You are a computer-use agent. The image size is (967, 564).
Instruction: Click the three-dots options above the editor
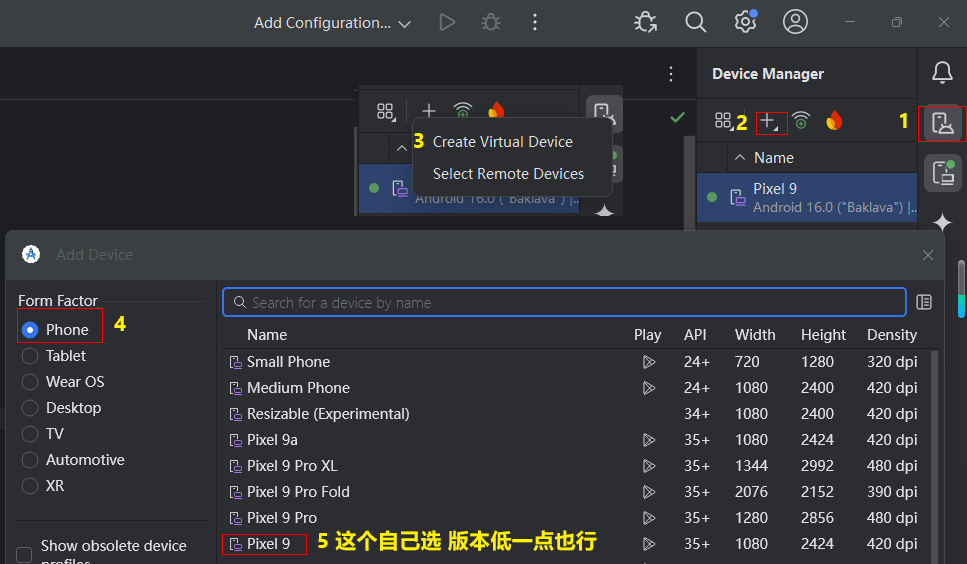click(x=671, y=74)
